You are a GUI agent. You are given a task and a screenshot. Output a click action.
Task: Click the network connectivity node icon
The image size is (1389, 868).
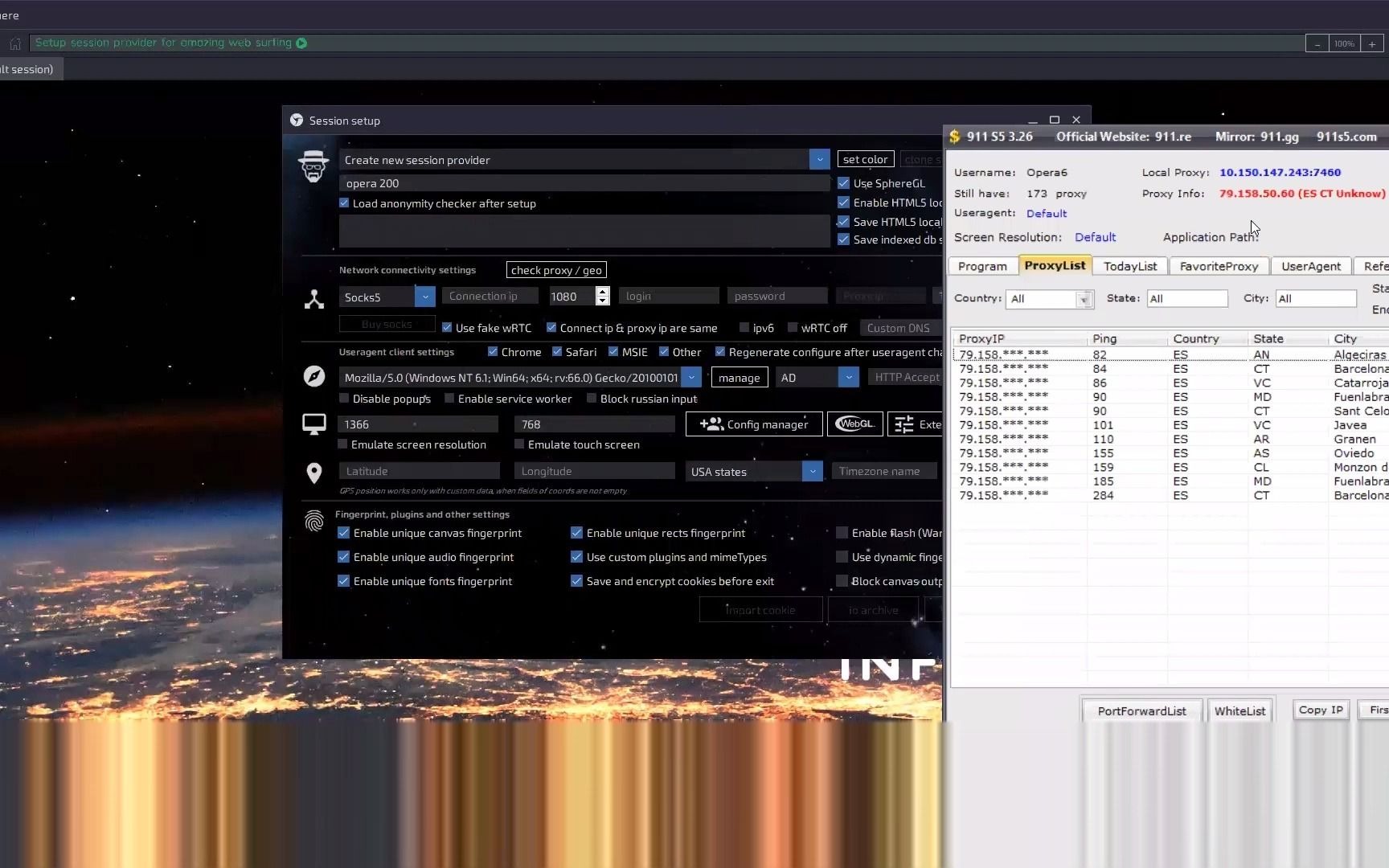click(314, 299)
